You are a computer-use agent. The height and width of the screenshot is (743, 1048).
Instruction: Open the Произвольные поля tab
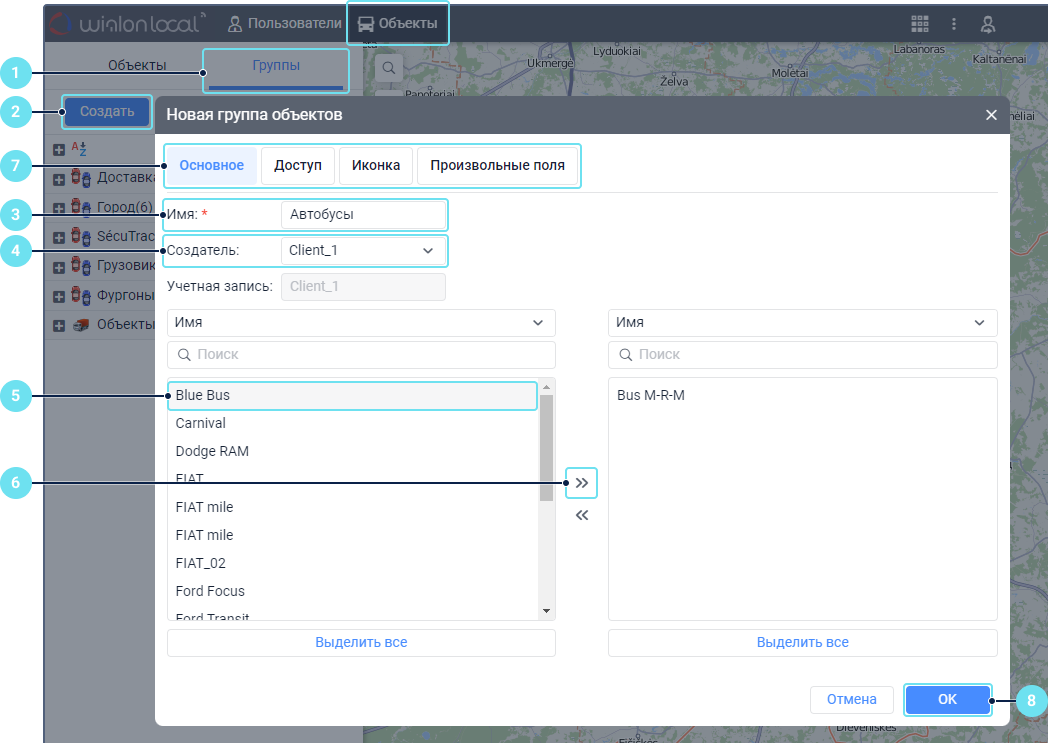(x=497, y=165)
